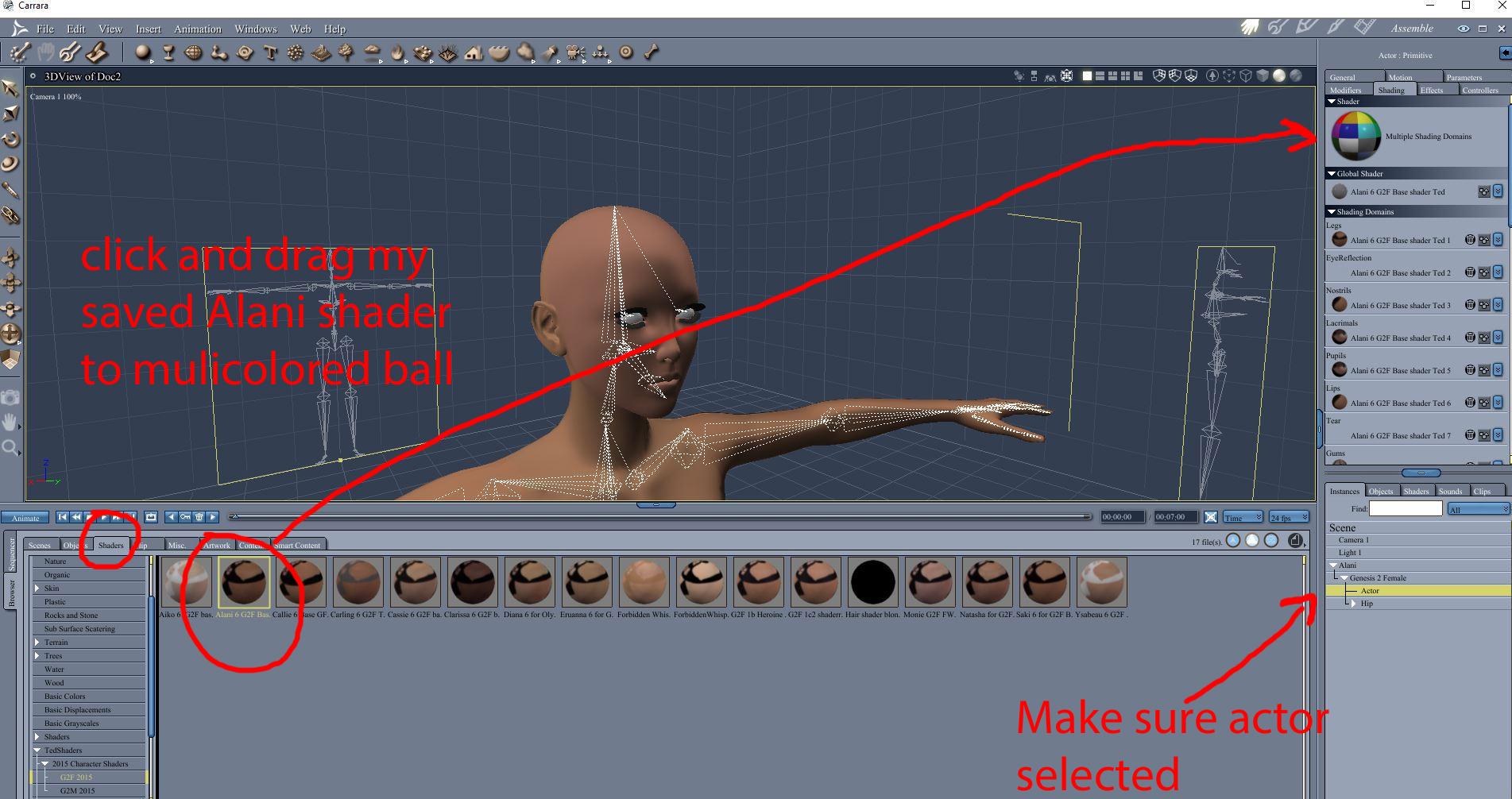Viewport: 1512px width, 799px height.
Task: Toggle the loop playback button
Action: click(151, 517)
